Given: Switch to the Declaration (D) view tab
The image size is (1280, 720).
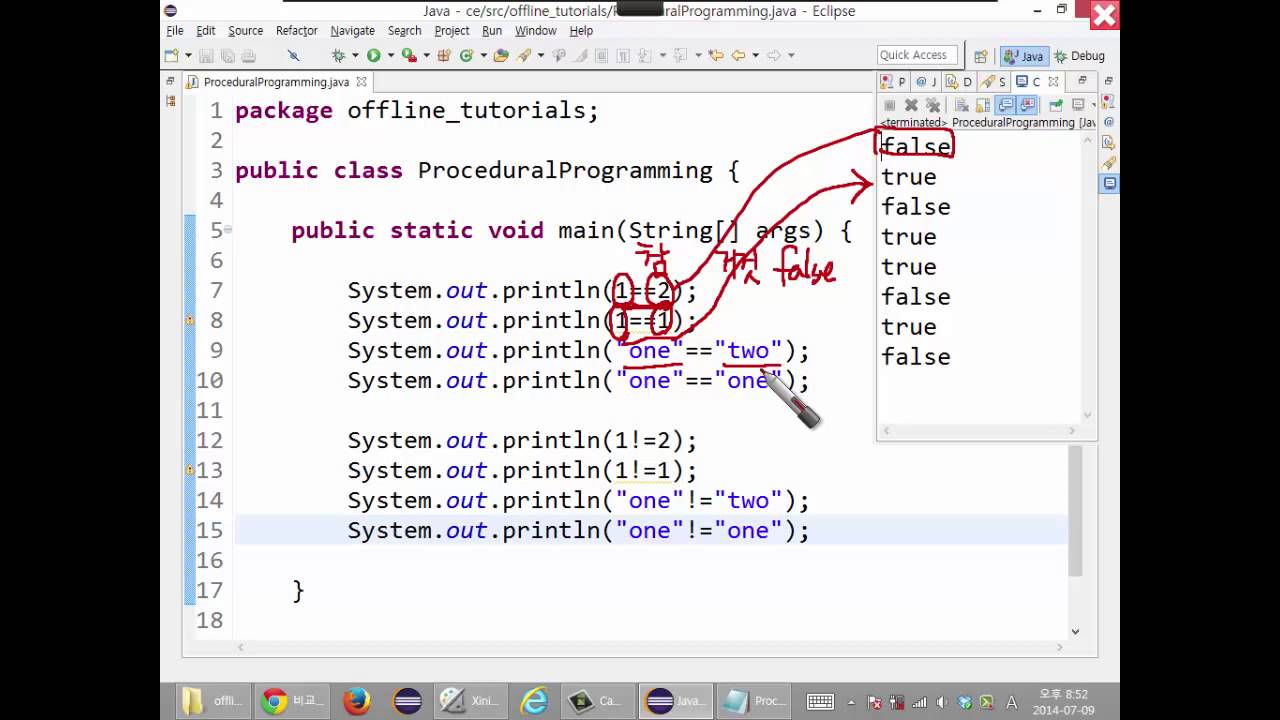Looking at the screenshot, I should click(959, 82).
